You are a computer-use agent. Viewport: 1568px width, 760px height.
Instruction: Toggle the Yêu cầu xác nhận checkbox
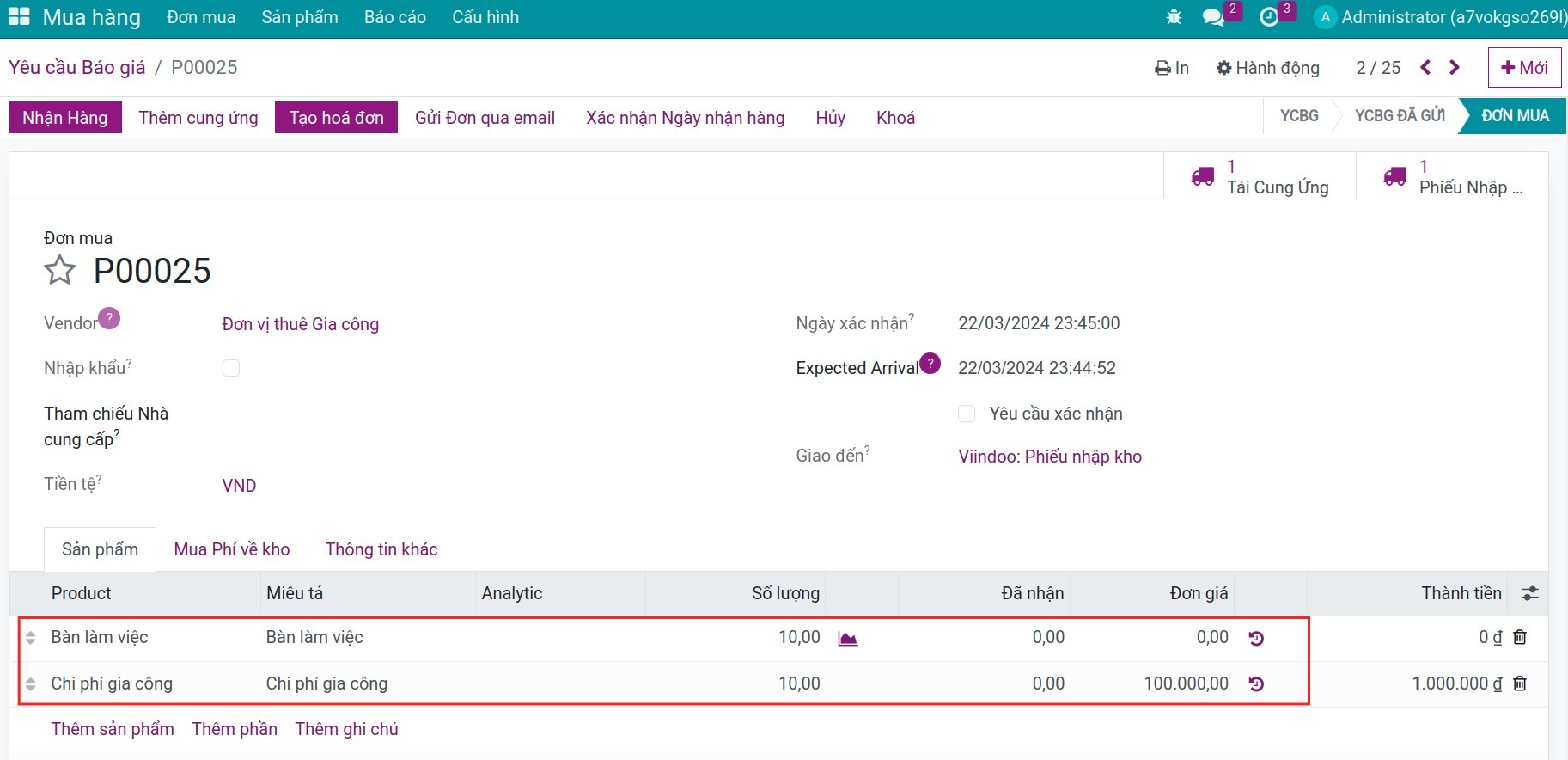(x=967, y=414)
